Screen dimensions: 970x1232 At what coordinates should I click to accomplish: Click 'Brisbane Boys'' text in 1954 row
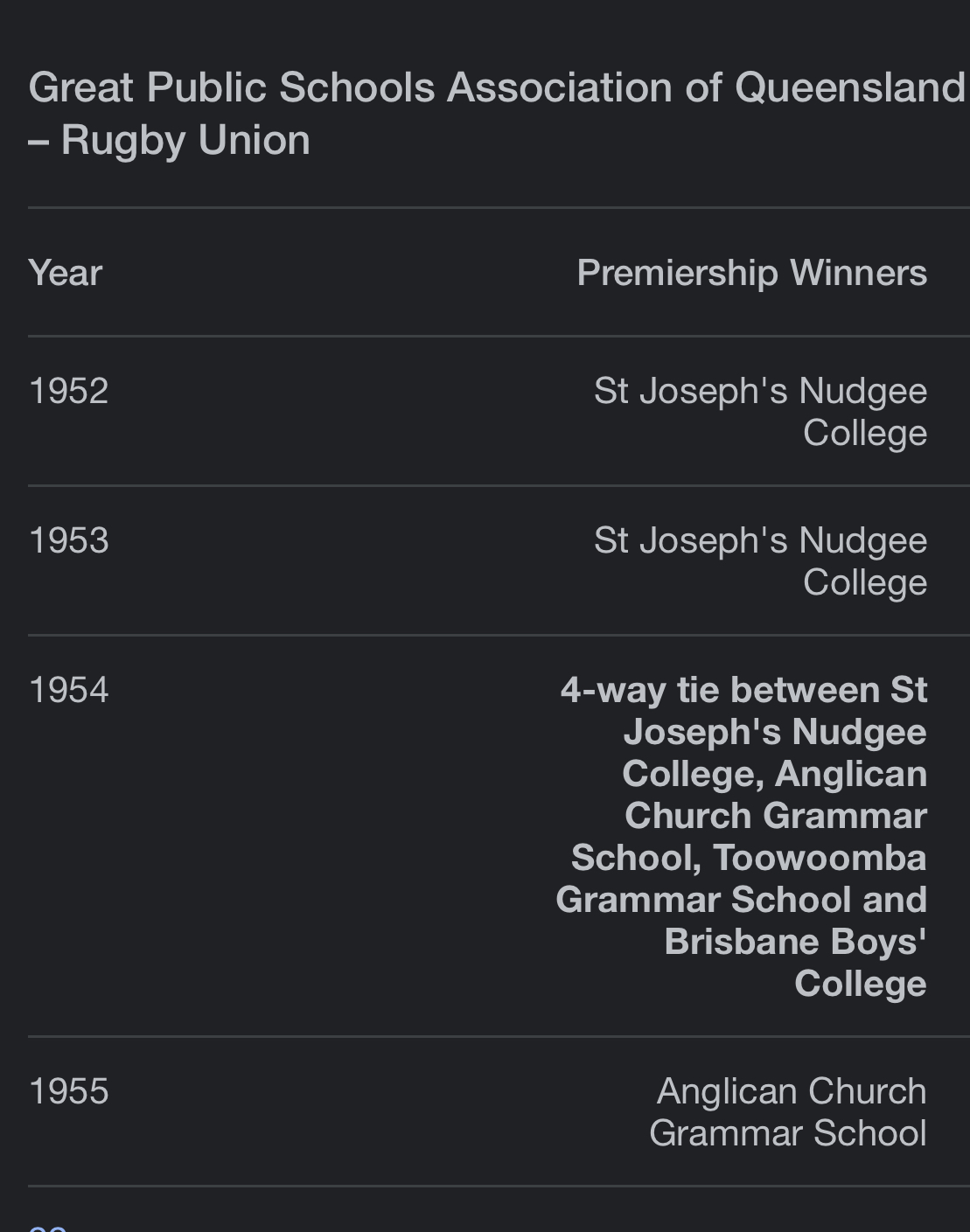[x=795, y=942]
